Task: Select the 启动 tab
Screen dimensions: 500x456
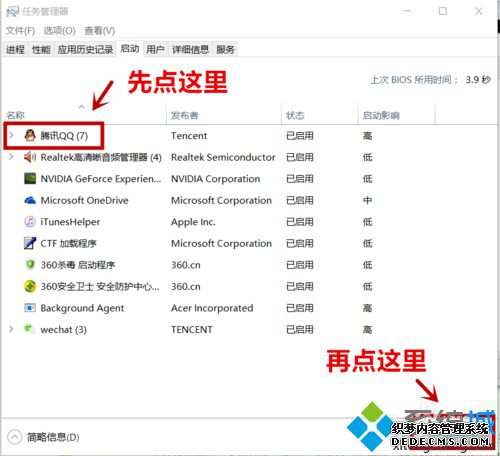Action: [x=130, y=49]
